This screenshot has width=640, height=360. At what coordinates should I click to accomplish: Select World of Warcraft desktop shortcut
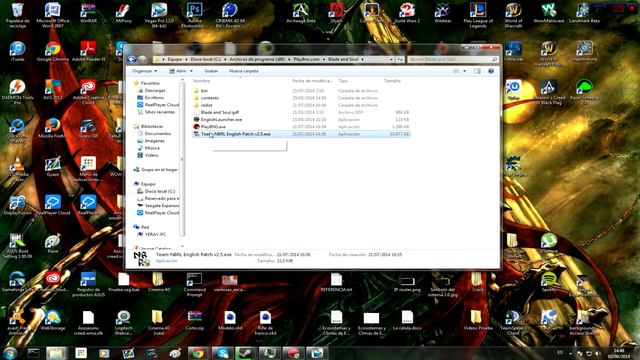(x=513, y=15)
